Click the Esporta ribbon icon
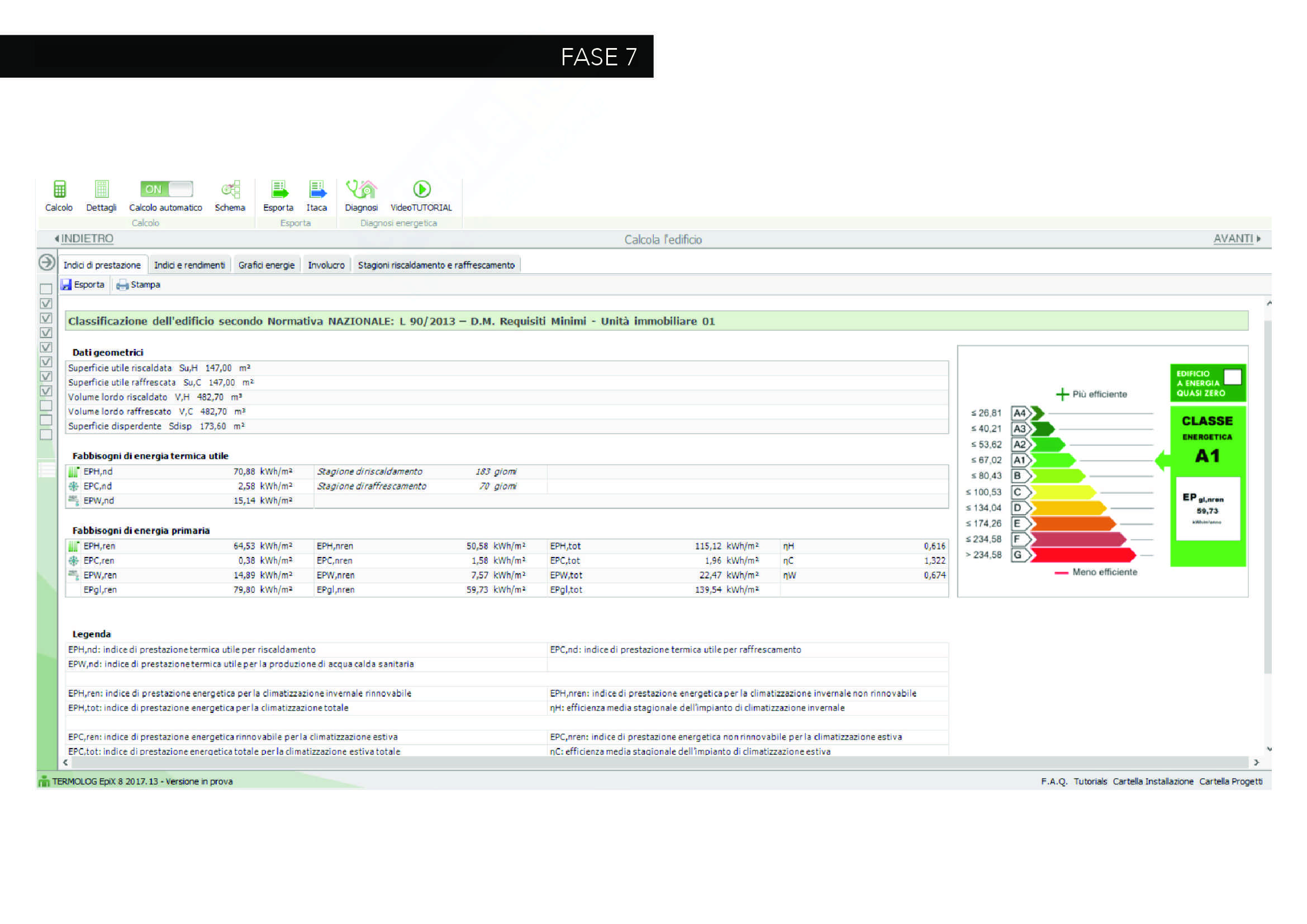Screen dimensions: 1307x924 [x=279, y=189]
